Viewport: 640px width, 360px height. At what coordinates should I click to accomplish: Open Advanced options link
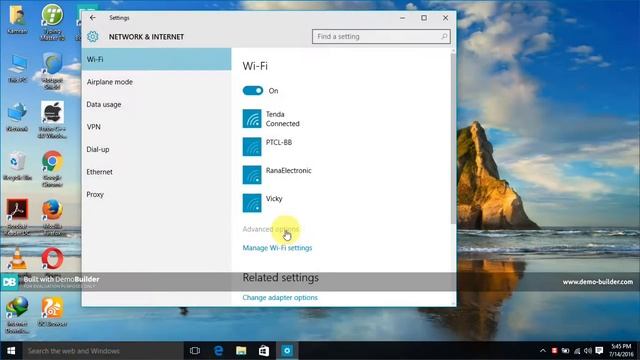(271, 229)
